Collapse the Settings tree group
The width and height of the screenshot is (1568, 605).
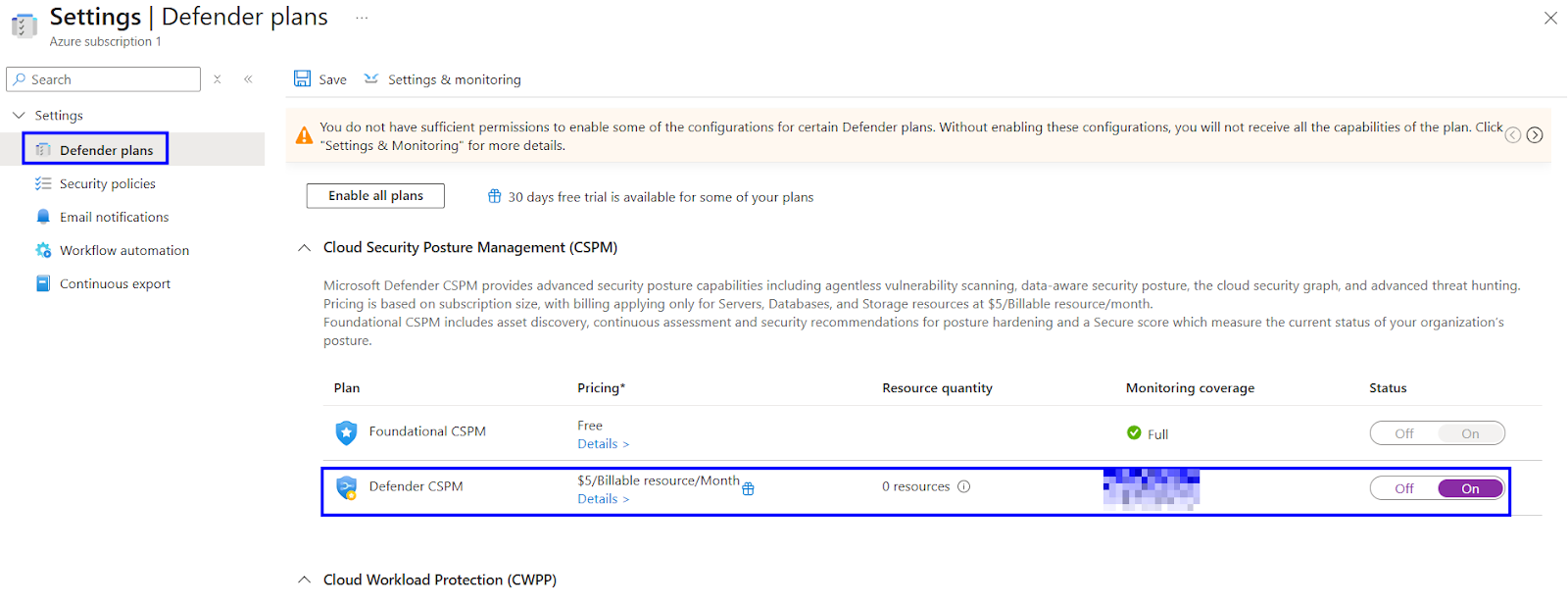click(x=19, y=115)
